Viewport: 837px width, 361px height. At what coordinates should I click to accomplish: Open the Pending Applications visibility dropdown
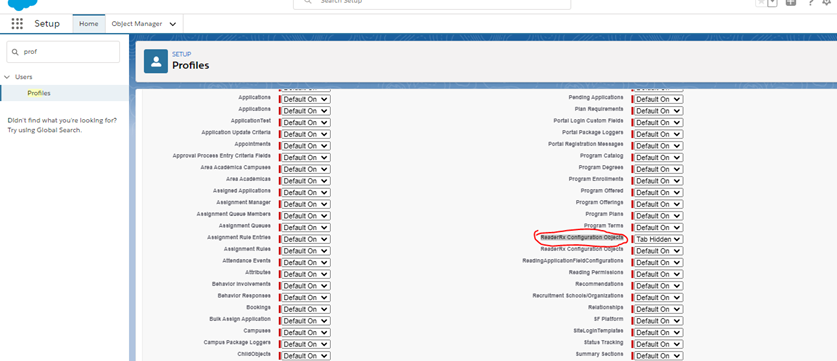pos(658,99)
